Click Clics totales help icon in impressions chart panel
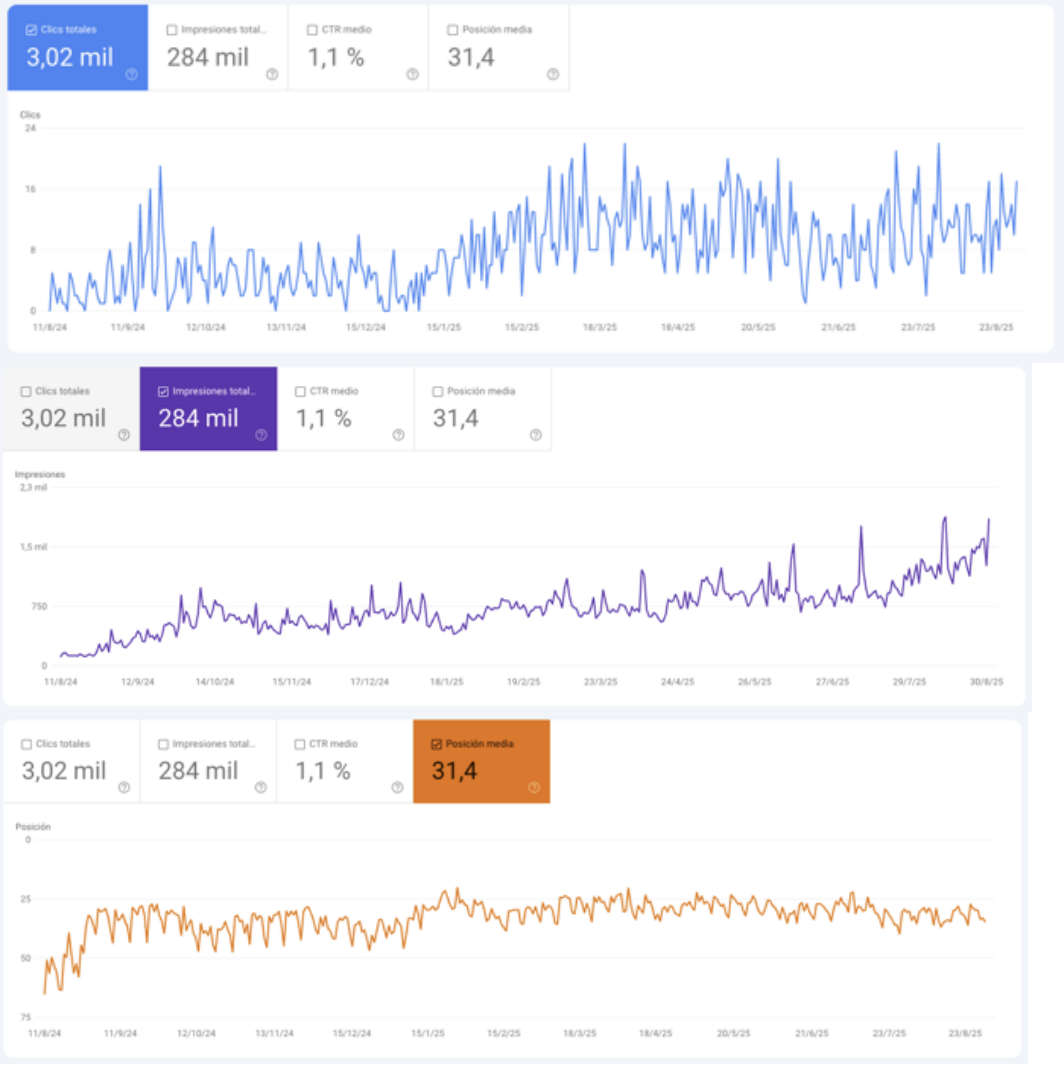 pos(124,435)
